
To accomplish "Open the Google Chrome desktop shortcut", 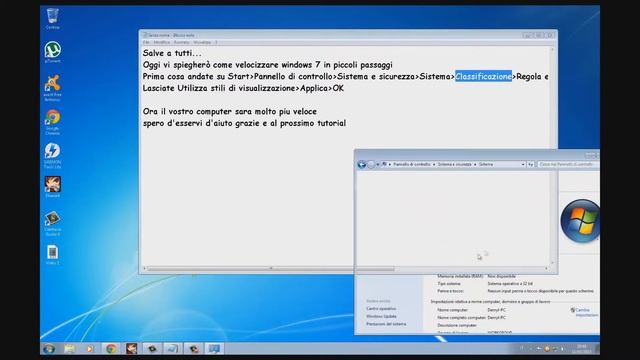I will 52,122.
